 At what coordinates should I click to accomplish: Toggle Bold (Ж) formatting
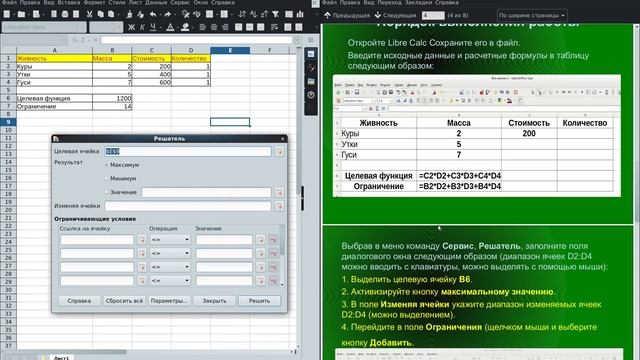[x=131, y=27]
